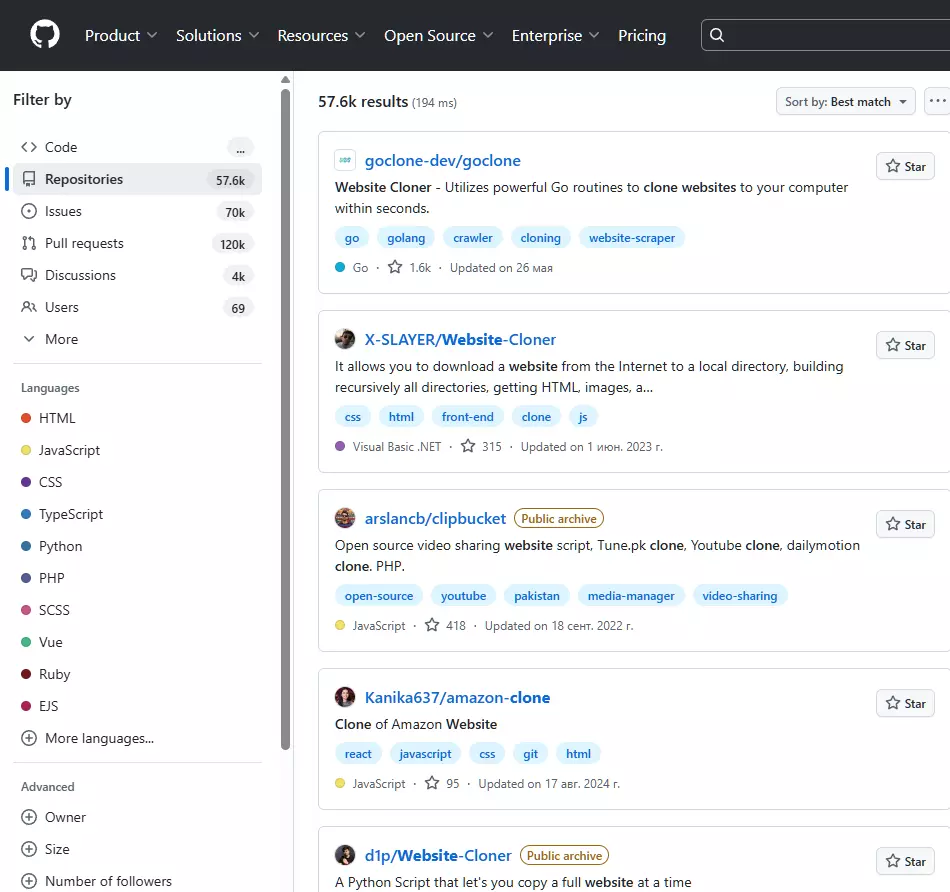Click star count 1.6k of goclone
The width and height of the screenshot is (950, 892).
pos(410,268)
